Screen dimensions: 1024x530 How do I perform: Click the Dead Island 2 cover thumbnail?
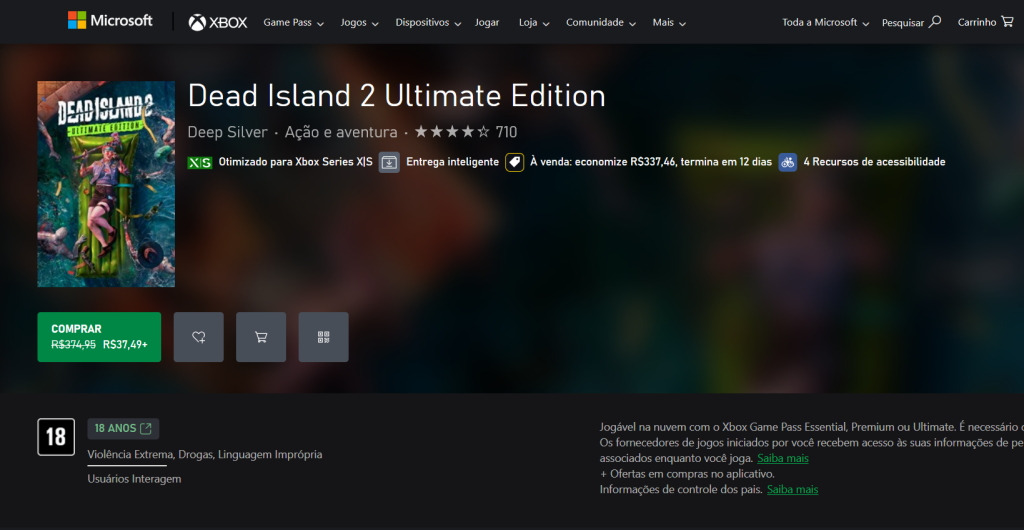[106, 184]
